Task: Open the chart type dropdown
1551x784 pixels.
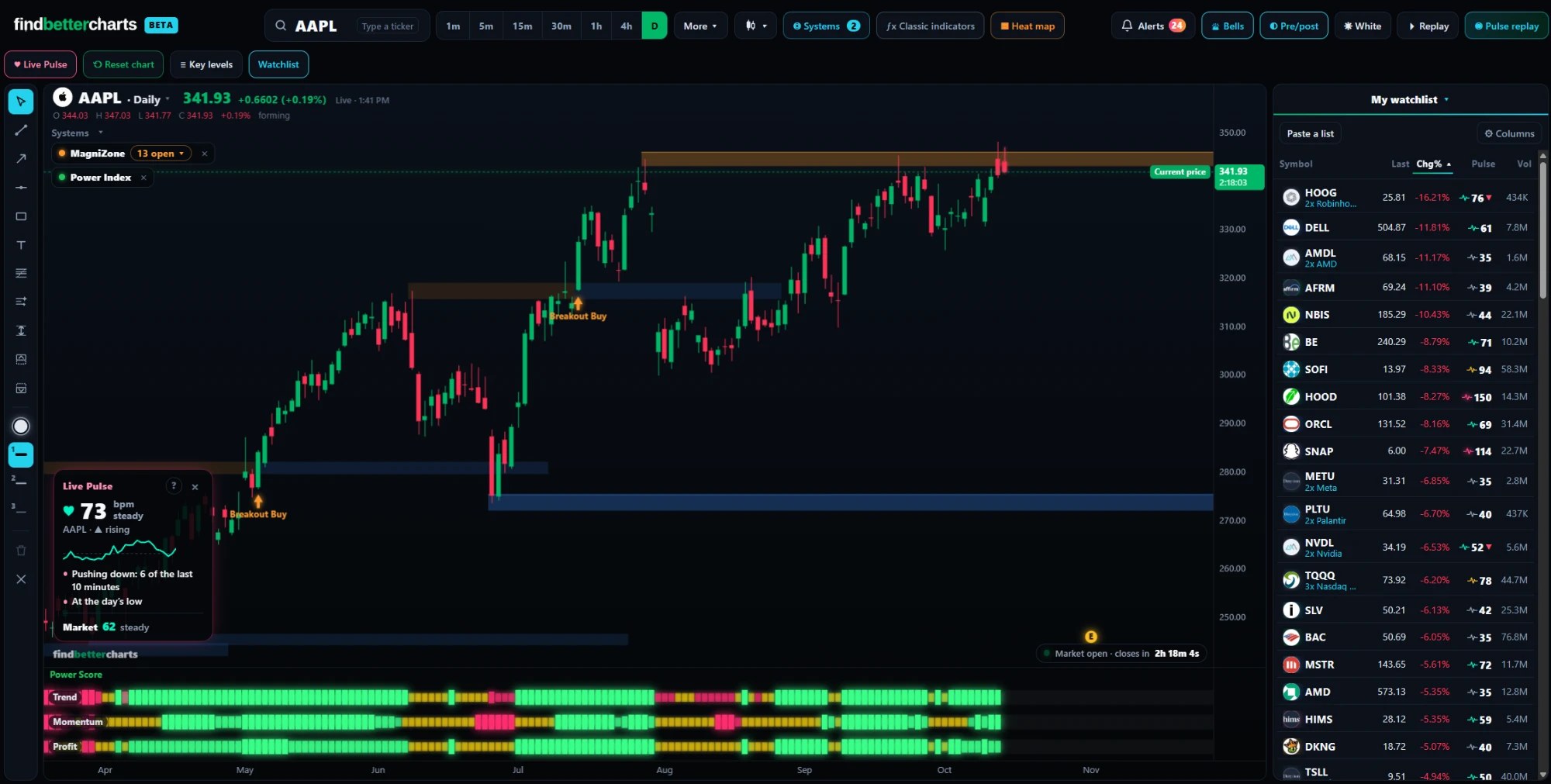Action: [755, 26]
